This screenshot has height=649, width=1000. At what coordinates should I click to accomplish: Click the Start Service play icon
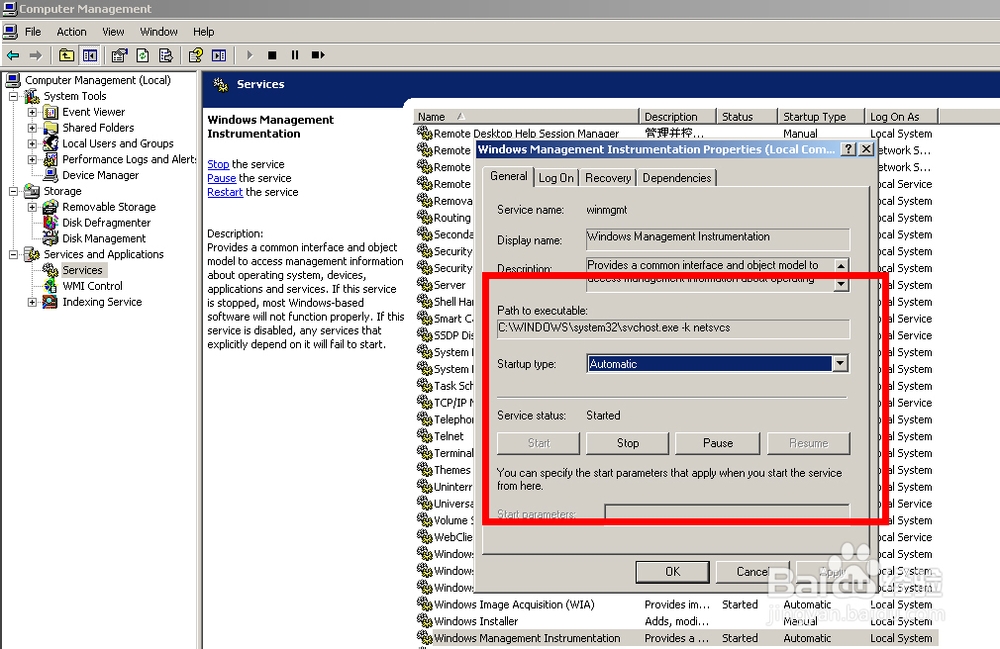pos(249,55)
